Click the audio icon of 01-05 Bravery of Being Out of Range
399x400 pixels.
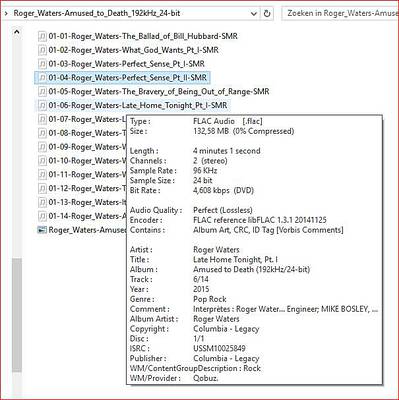click(42, 91)
